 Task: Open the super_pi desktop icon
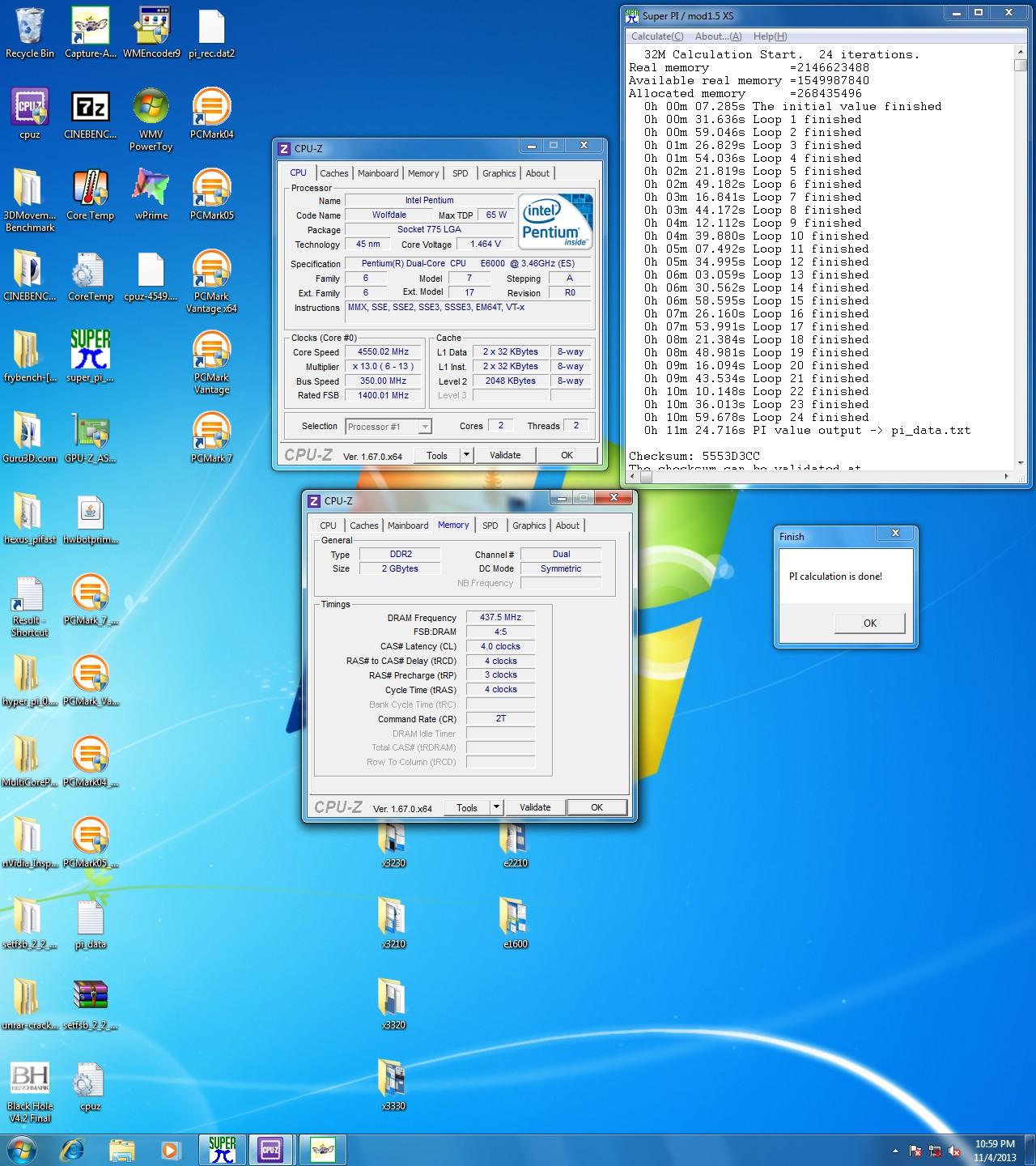click(90, 356)
